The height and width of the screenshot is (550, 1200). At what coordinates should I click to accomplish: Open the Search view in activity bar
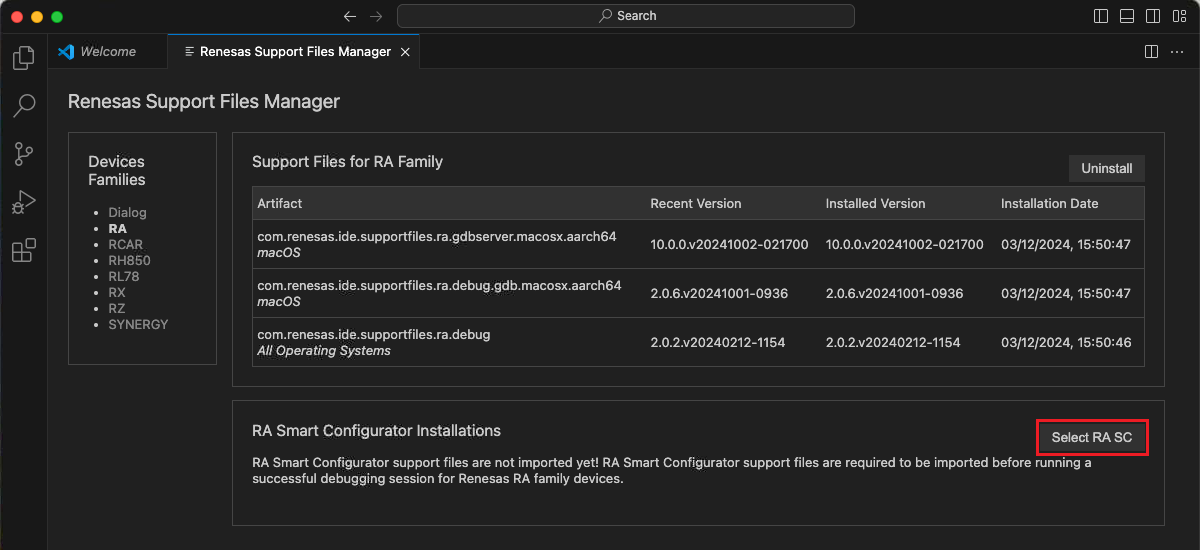[x=23, y=106]
